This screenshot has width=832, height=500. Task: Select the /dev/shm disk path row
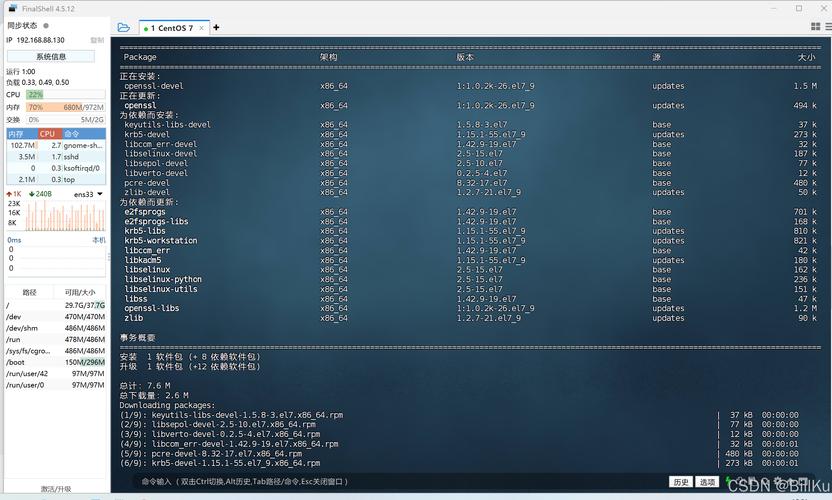56,328
